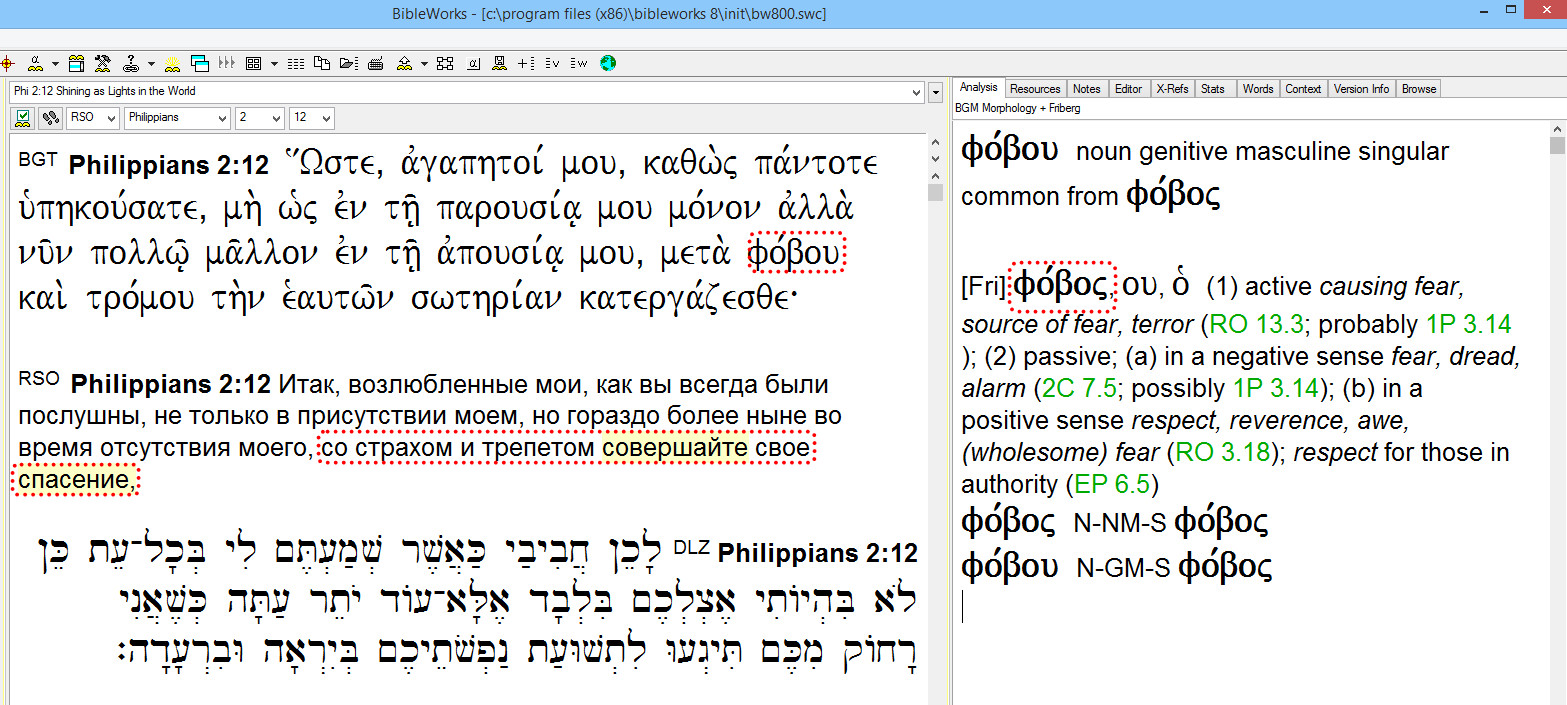Open the Browse tab
Viewport: 1567px width, 705px height.
pos(1418,89)
